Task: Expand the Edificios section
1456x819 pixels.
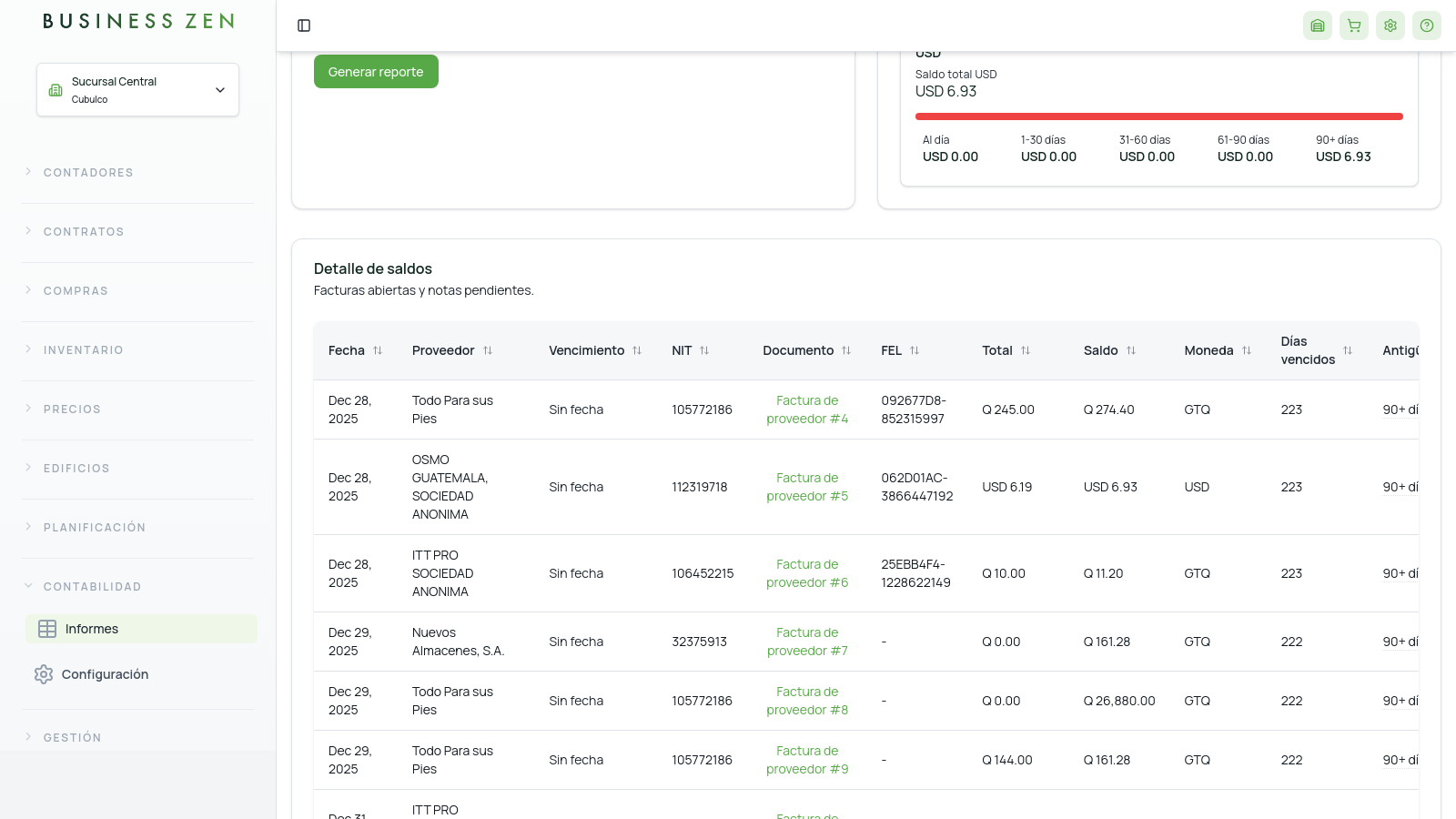Action: tap(76, 469)
